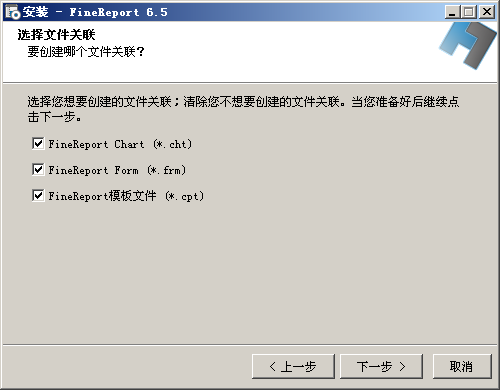Click the installer icon in the title bar
The height and width of the screenshot is (390, 500).
(13, 12)
